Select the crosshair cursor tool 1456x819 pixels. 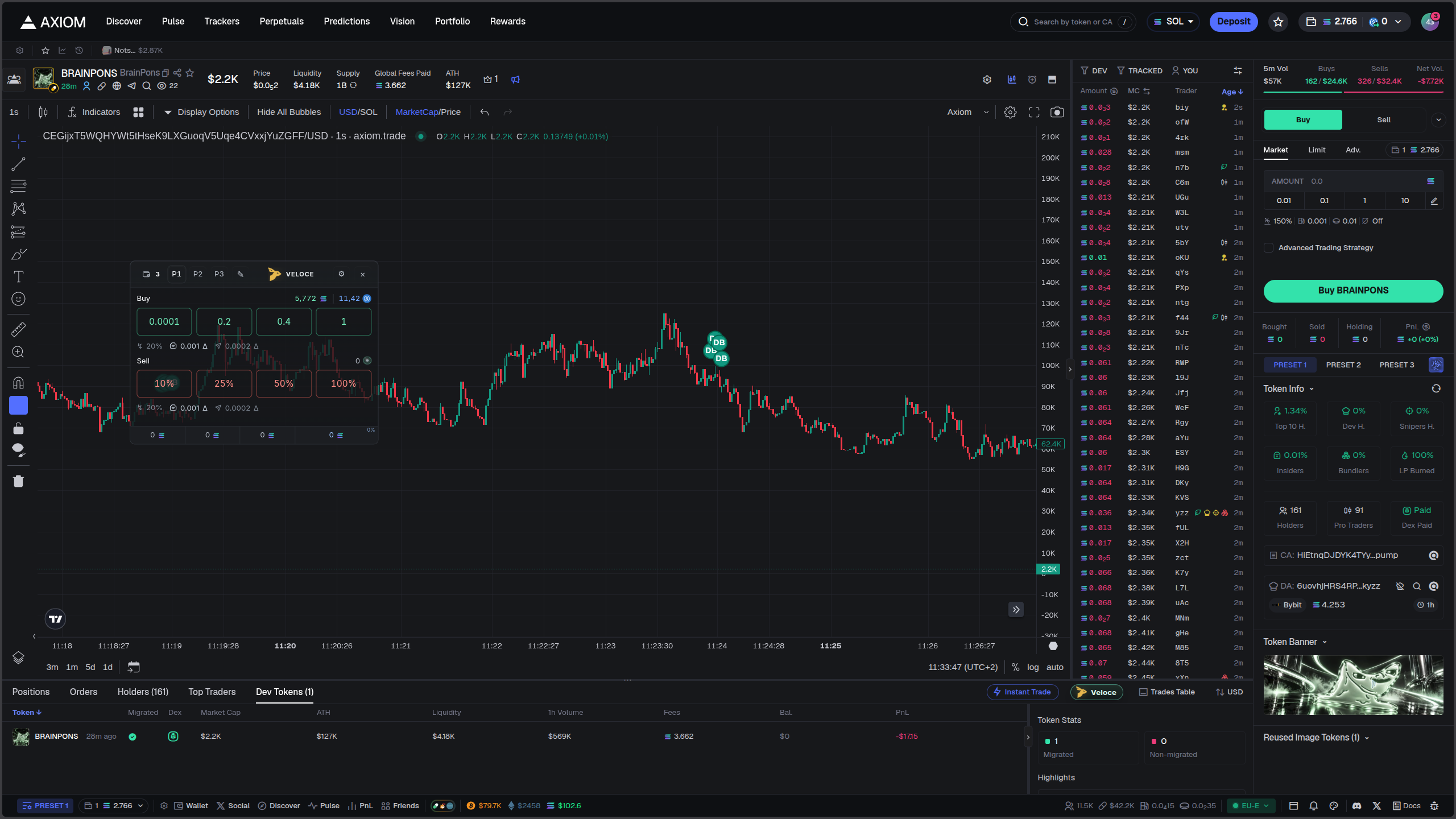point(18,141)
